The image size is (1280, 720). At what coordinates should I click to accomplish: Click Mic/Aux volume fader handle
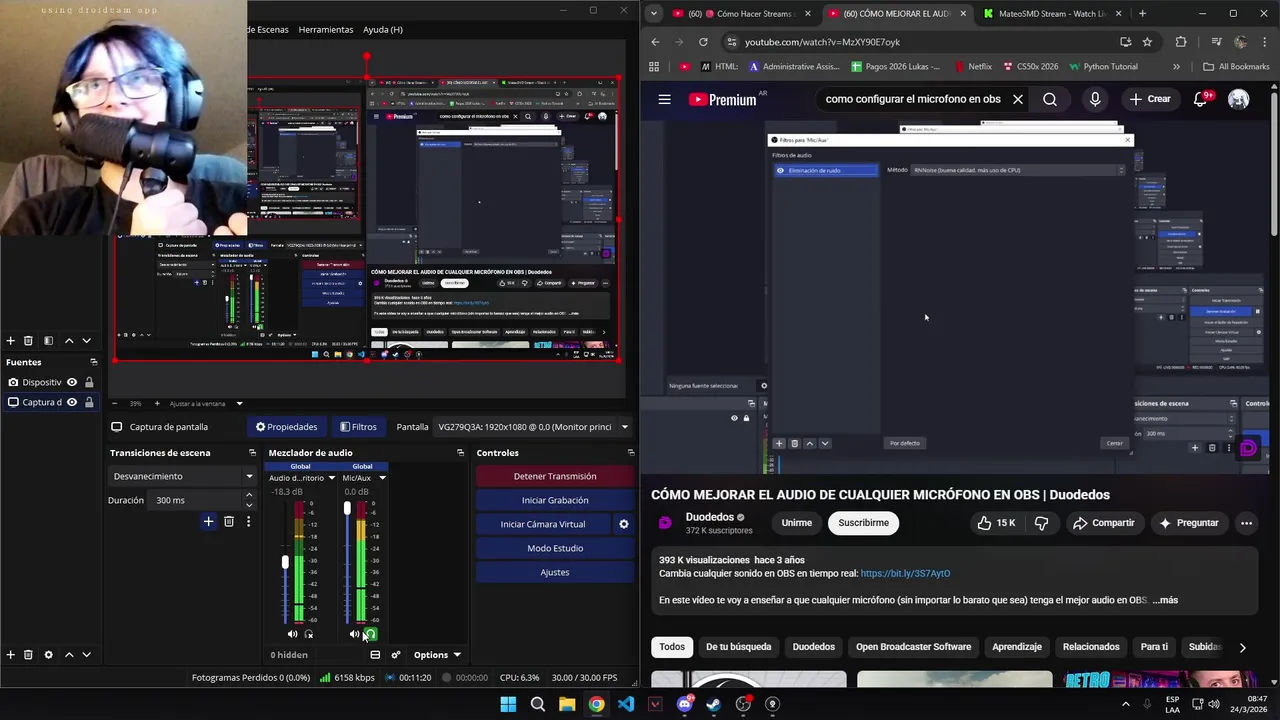pos(347,509)
